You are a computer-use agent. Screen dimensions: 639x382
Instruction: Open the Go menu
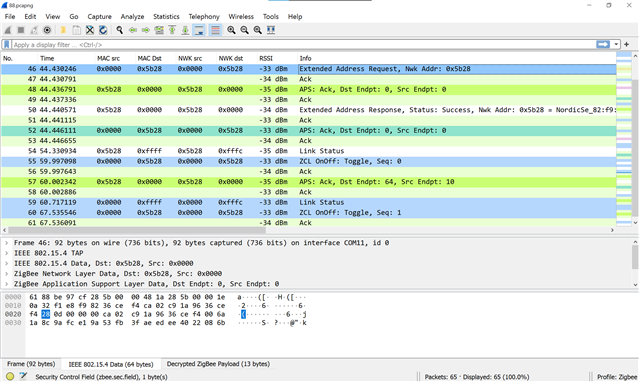[x=74, y=17]
